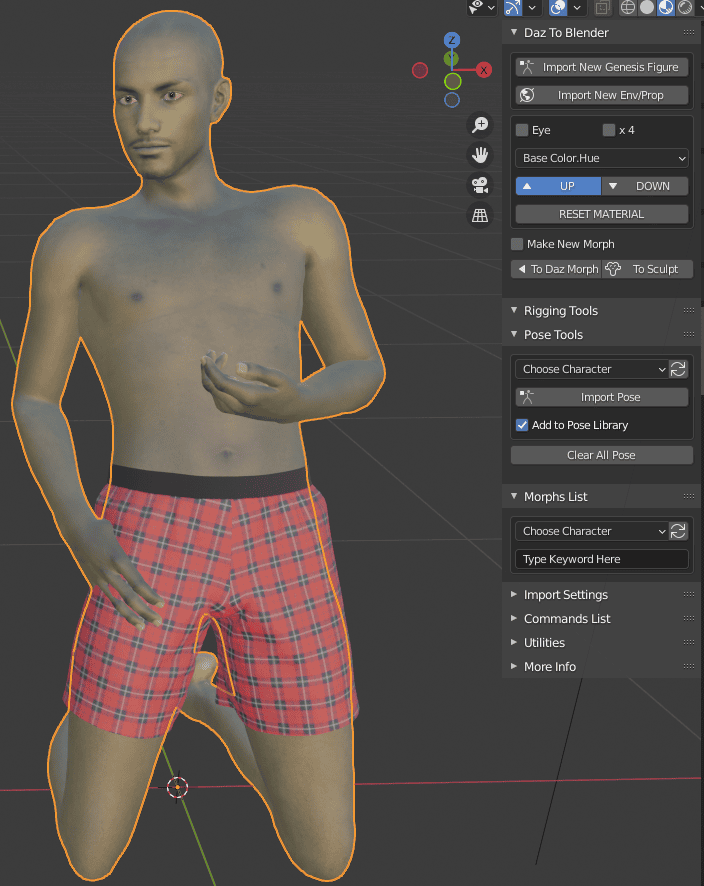Click the zoom magnifier viewport icon
Screen dimensions: 704x886
click(x=480, y=124)
